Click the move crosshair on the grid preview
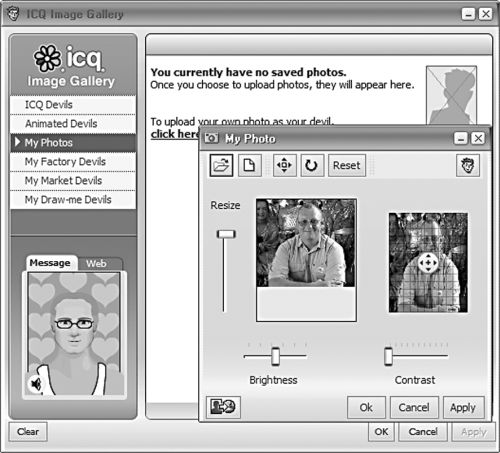The height and width of the screenshot is (453, 500). (x=428, y=263)
